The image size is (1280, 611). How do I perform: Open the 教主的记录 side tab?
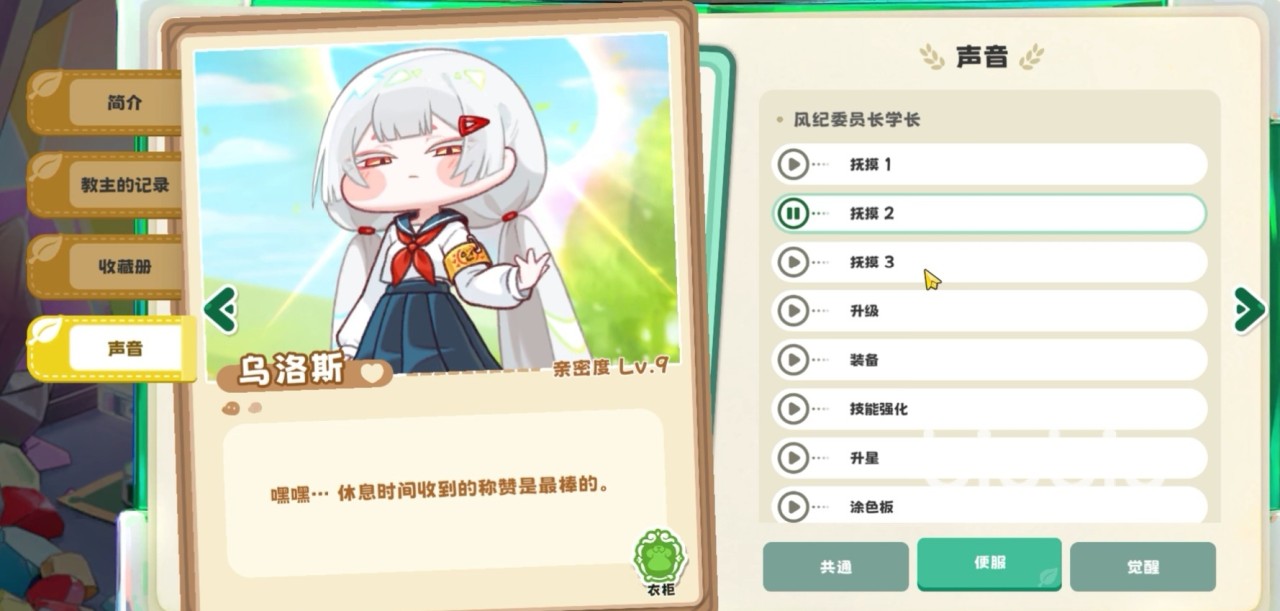124,185
